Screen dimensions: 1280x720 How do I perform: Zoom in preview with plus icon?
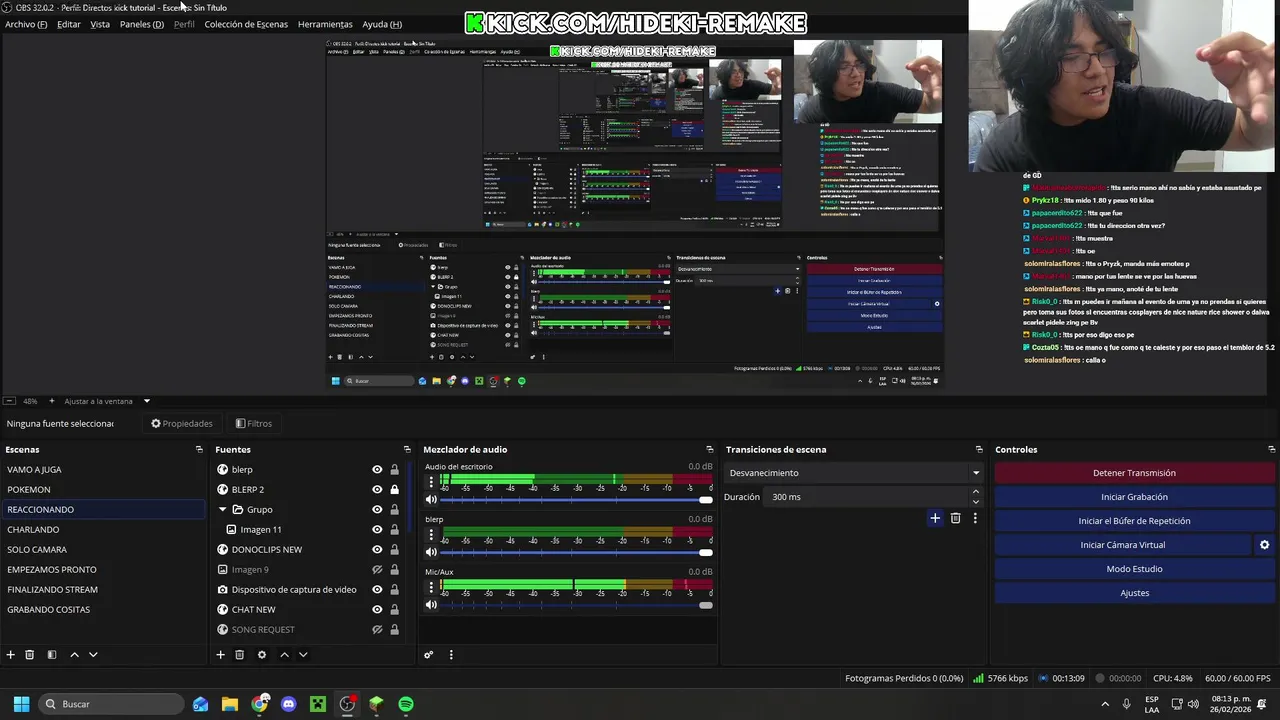[52, 401]
